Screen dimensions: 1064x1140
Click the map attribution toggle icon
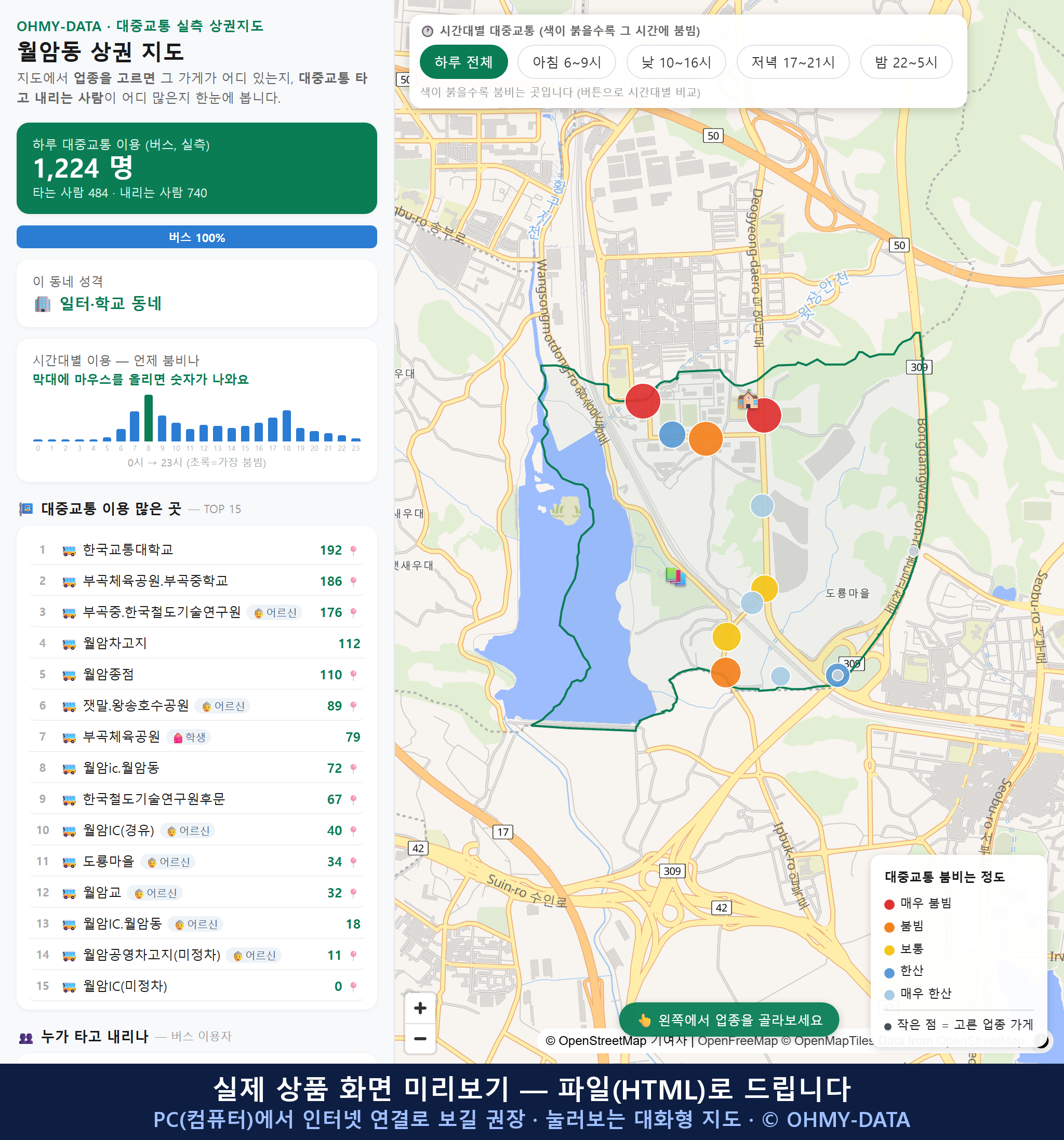click(1041, 1040)
